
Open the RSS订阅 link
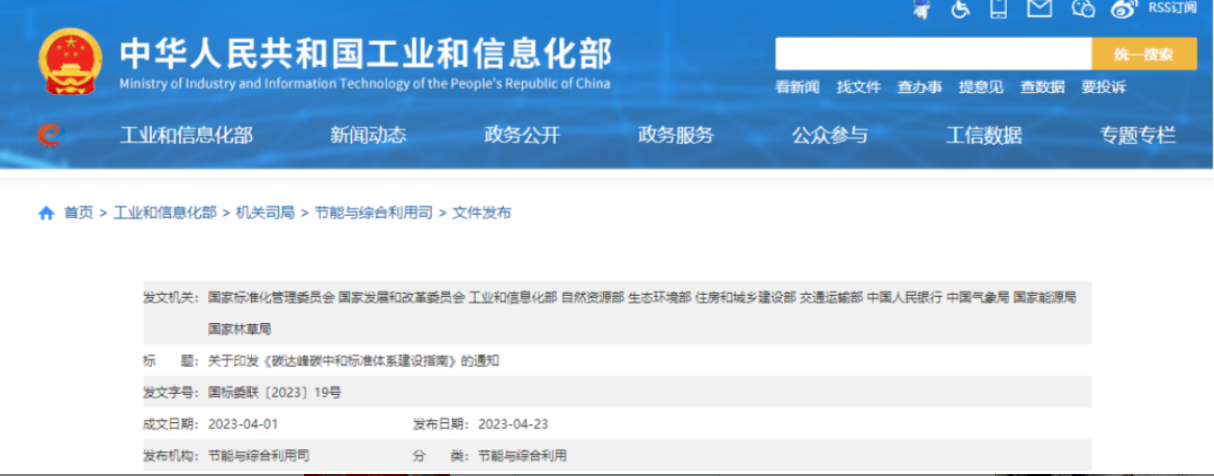pos(1172,8)
